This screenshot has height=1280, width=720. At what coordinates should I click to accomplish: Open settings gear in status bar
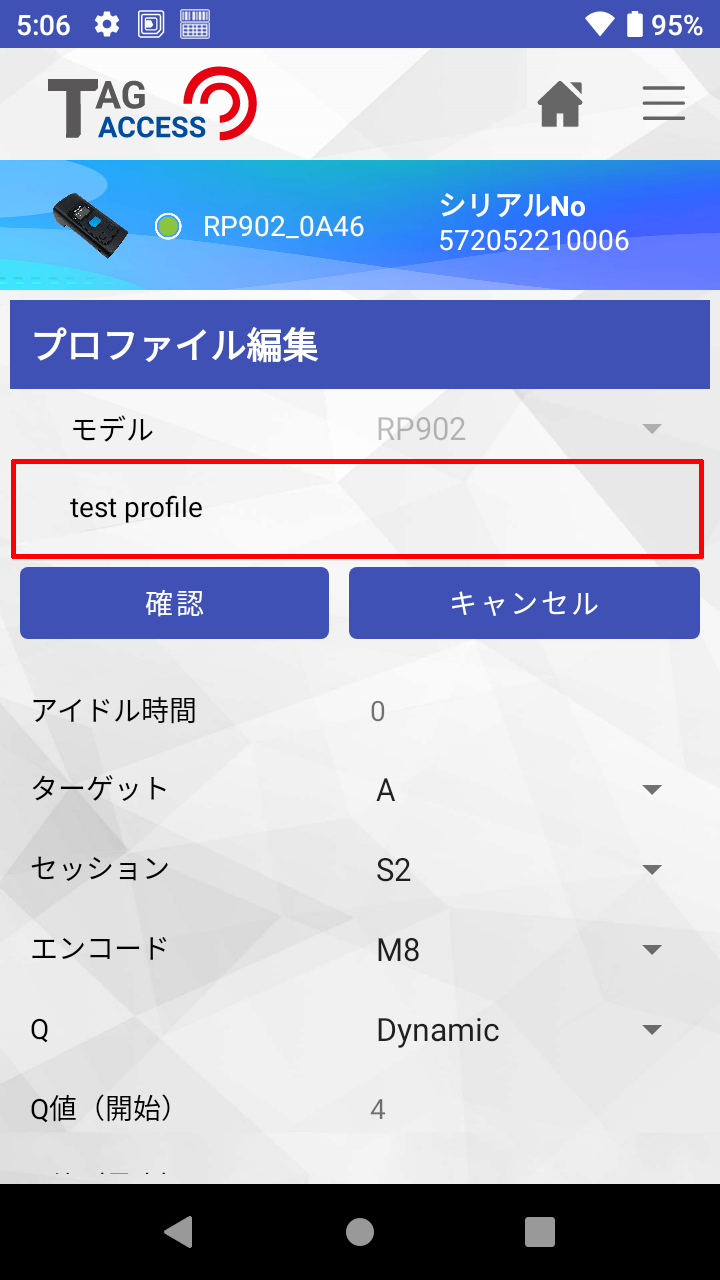[x=107, y=24]
